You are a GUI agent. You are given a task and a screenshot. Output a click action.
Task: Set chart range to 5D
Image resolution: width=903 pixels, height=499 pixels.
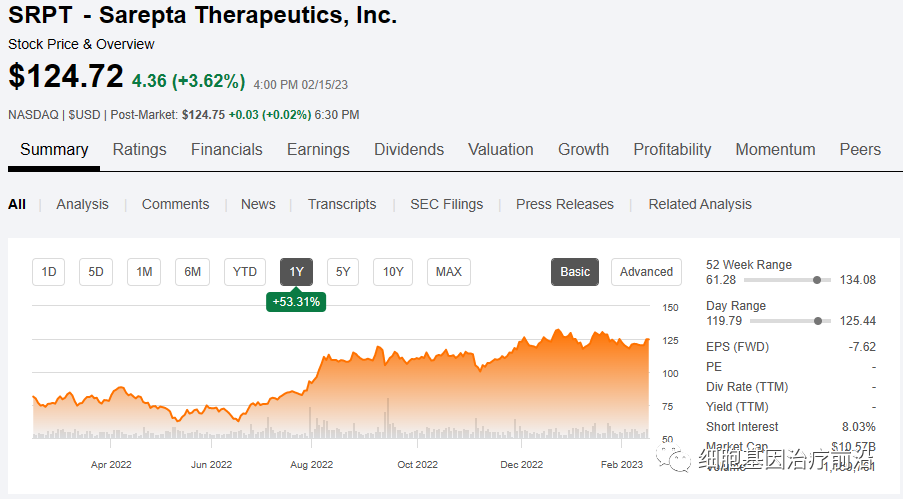click(x=96, y=272)
